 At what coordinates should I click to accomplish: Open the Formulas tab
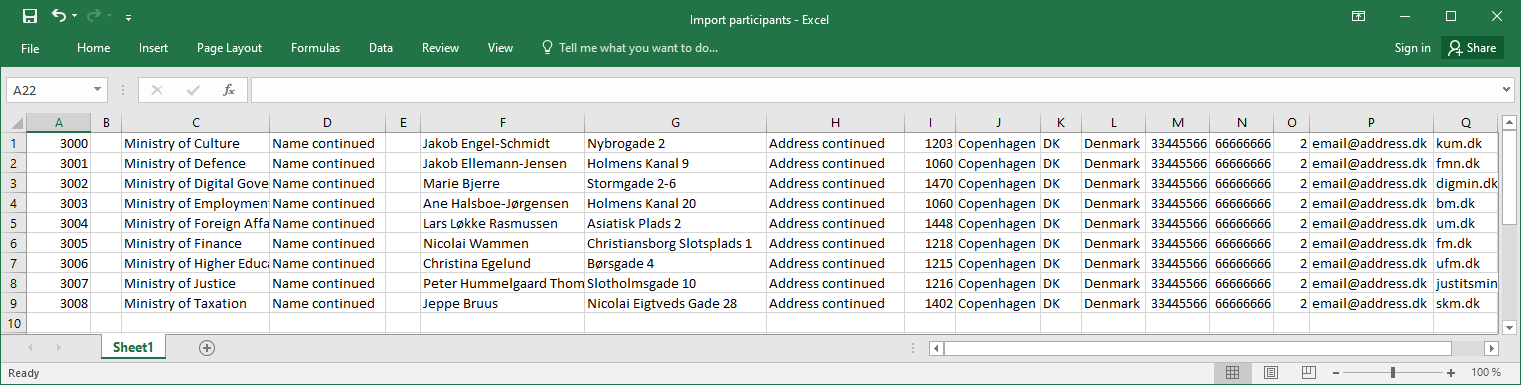point(315,48)
